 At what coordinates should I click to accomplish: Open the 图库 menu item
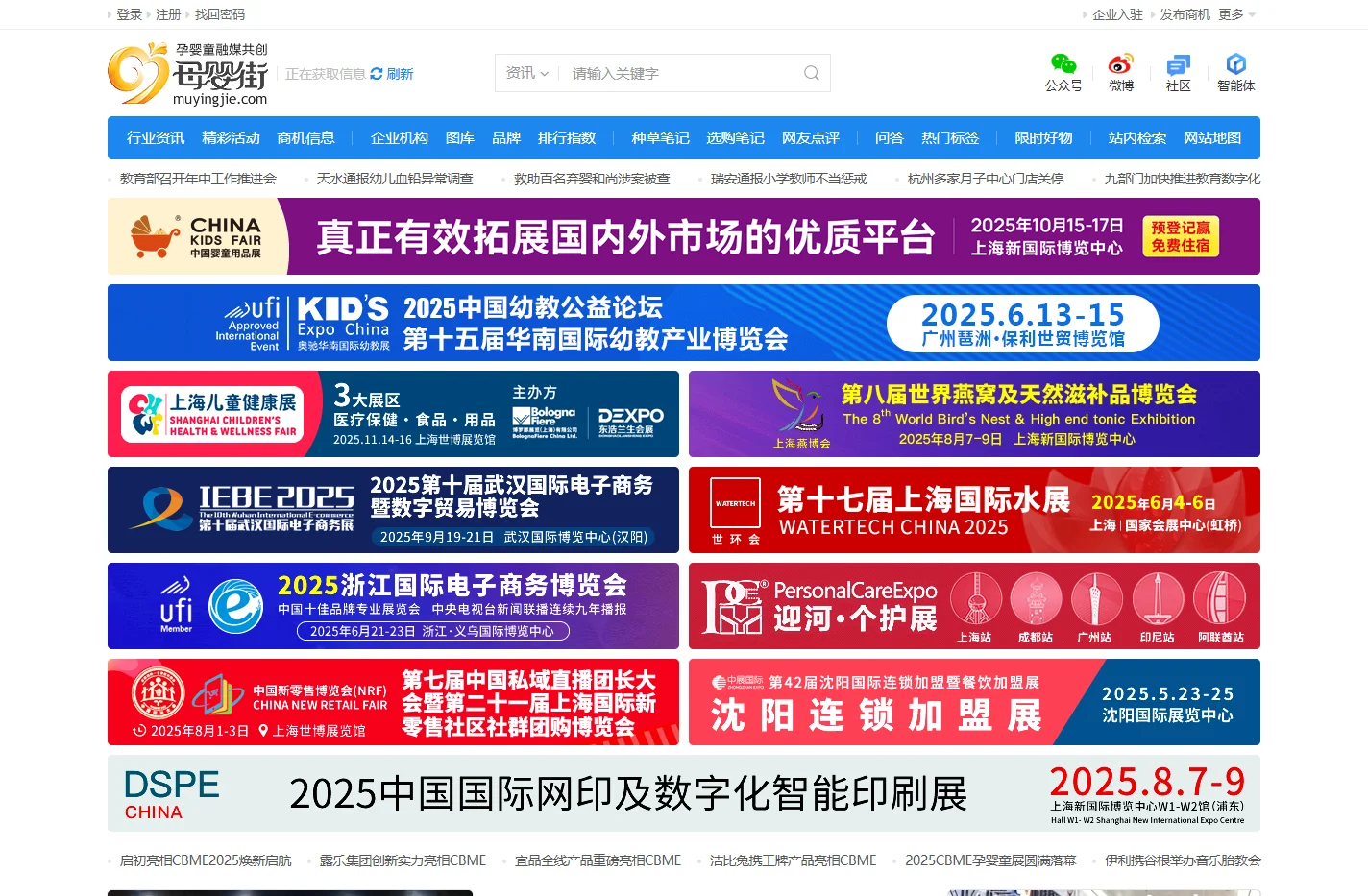point(460,137)
